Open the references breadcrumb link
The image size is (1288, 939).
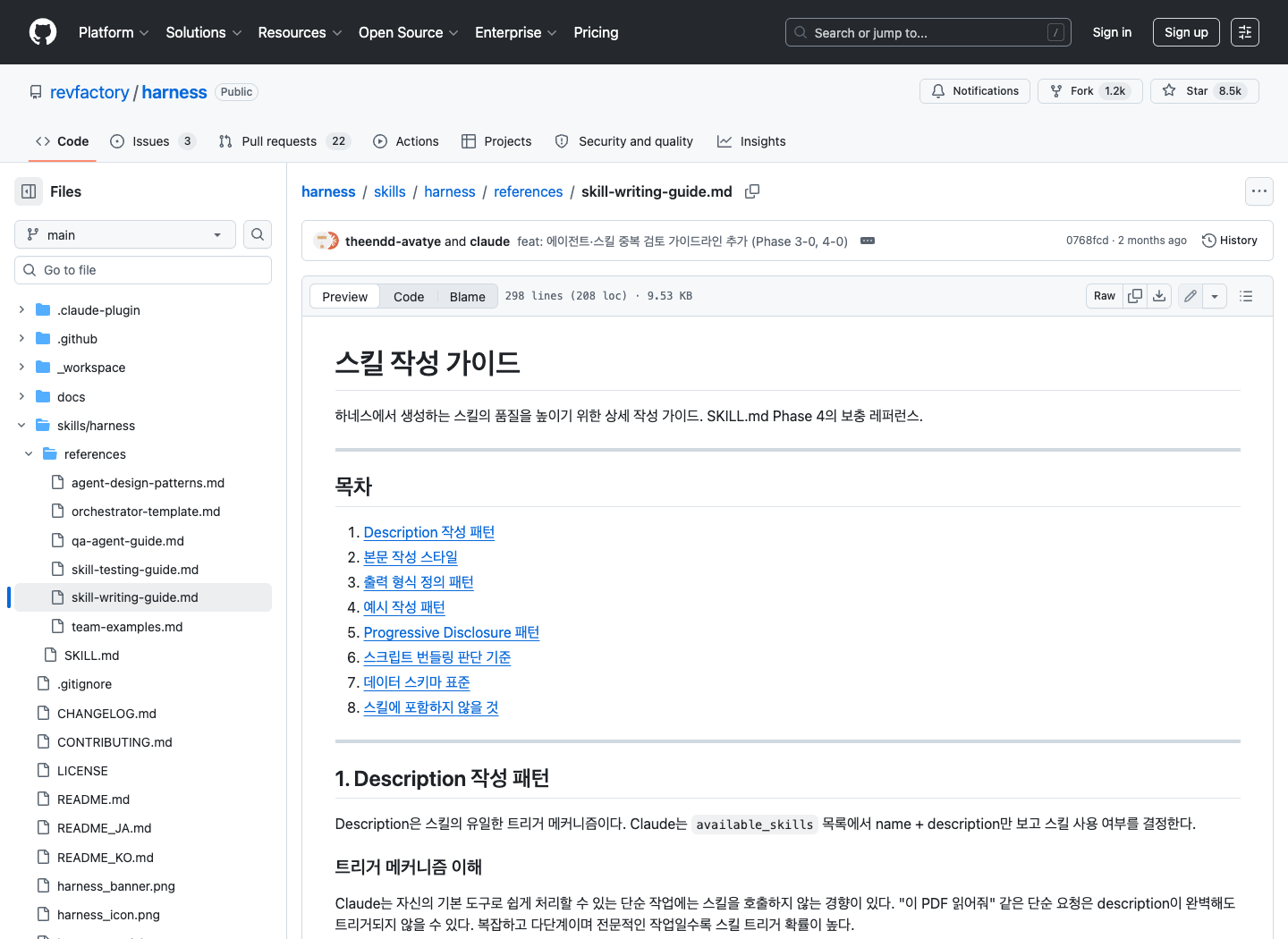(x=528, y=191)
